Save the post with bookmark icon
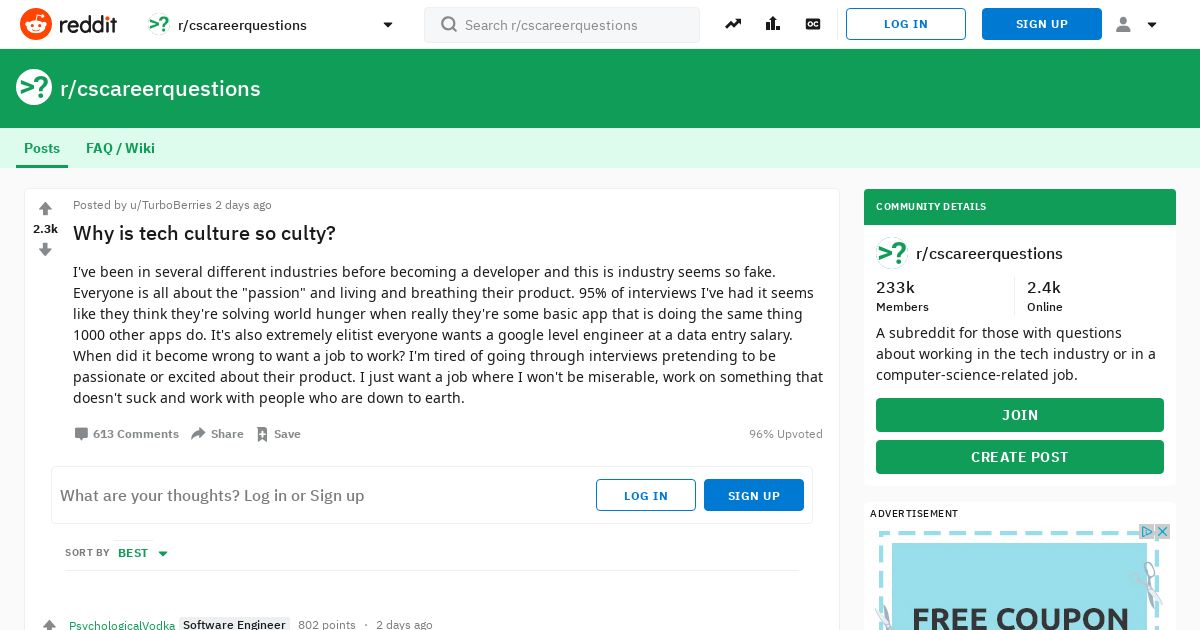This screenshot has height=630, width=1200. click(x=278, y=434)
